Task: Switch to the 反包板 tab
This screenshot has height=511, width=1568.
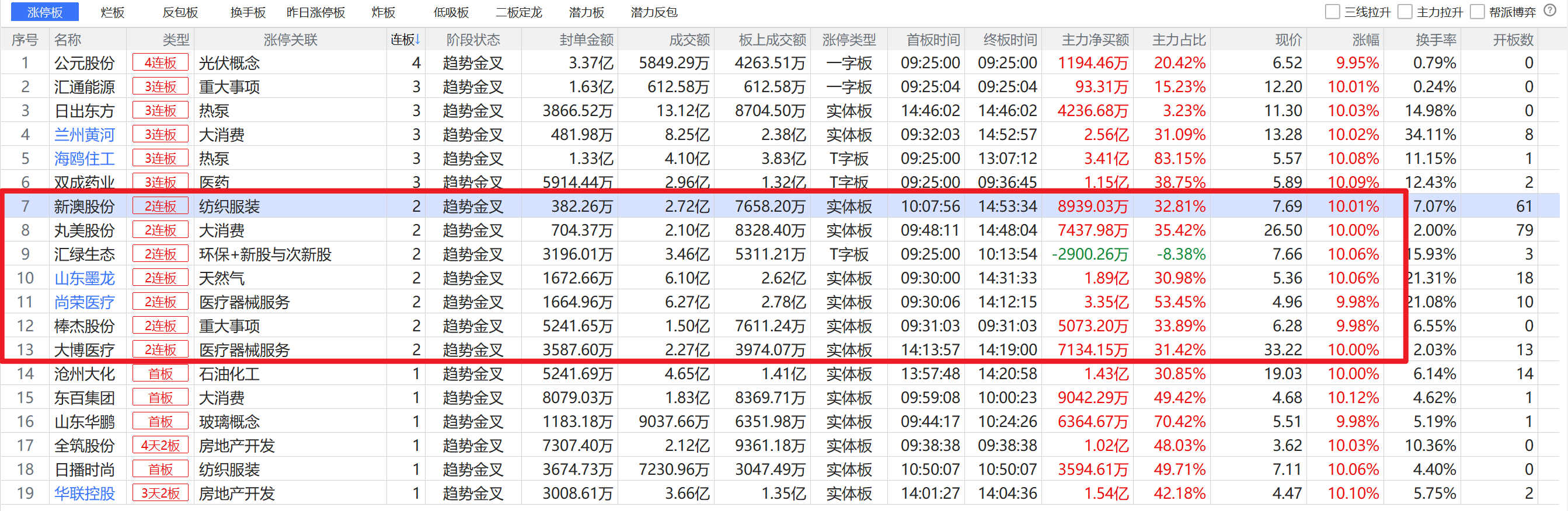Action: click(x=180, y=12)
